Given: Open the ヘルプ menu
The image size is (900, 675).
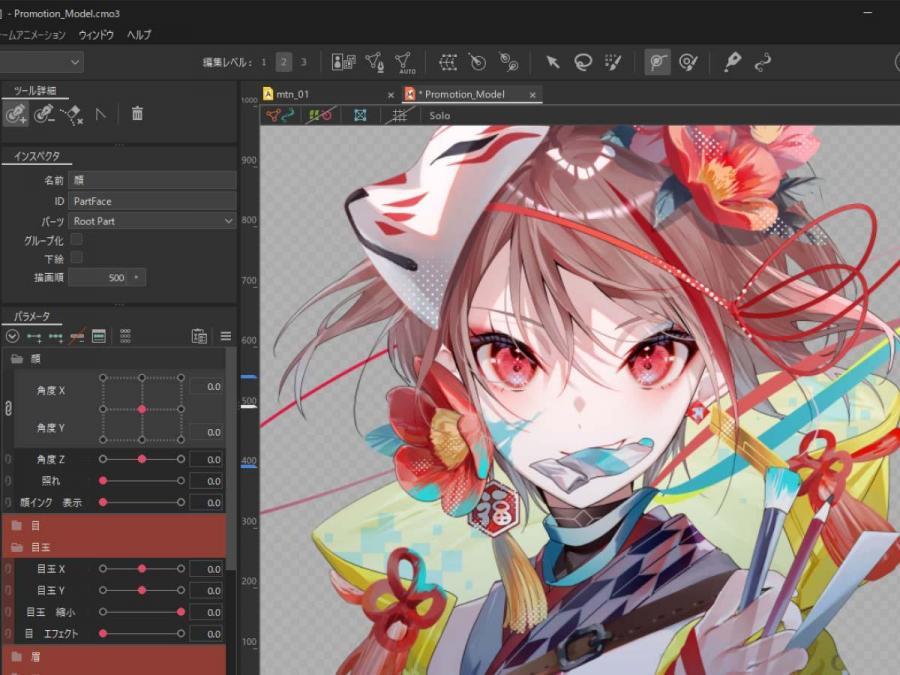Looking at the screenshot, I should (139, 35).
